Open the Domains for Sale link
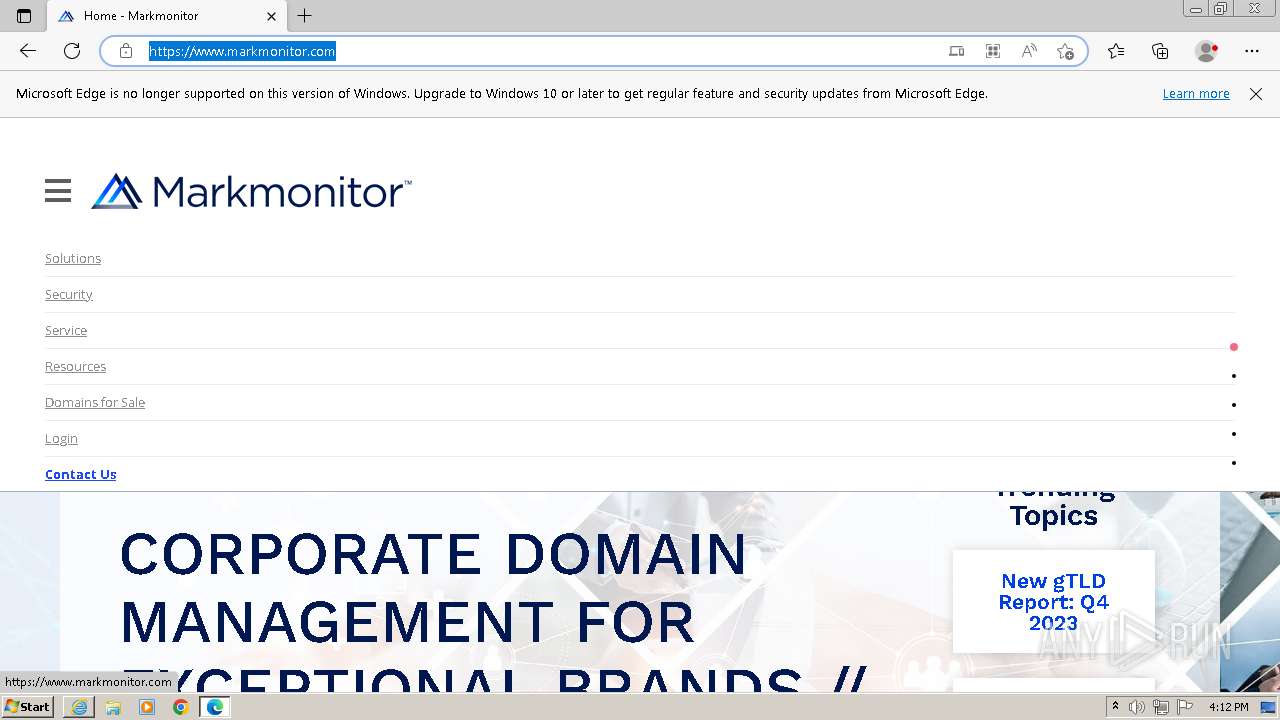The height and width of the screenshot is (720, 1280). pos(95,402)
